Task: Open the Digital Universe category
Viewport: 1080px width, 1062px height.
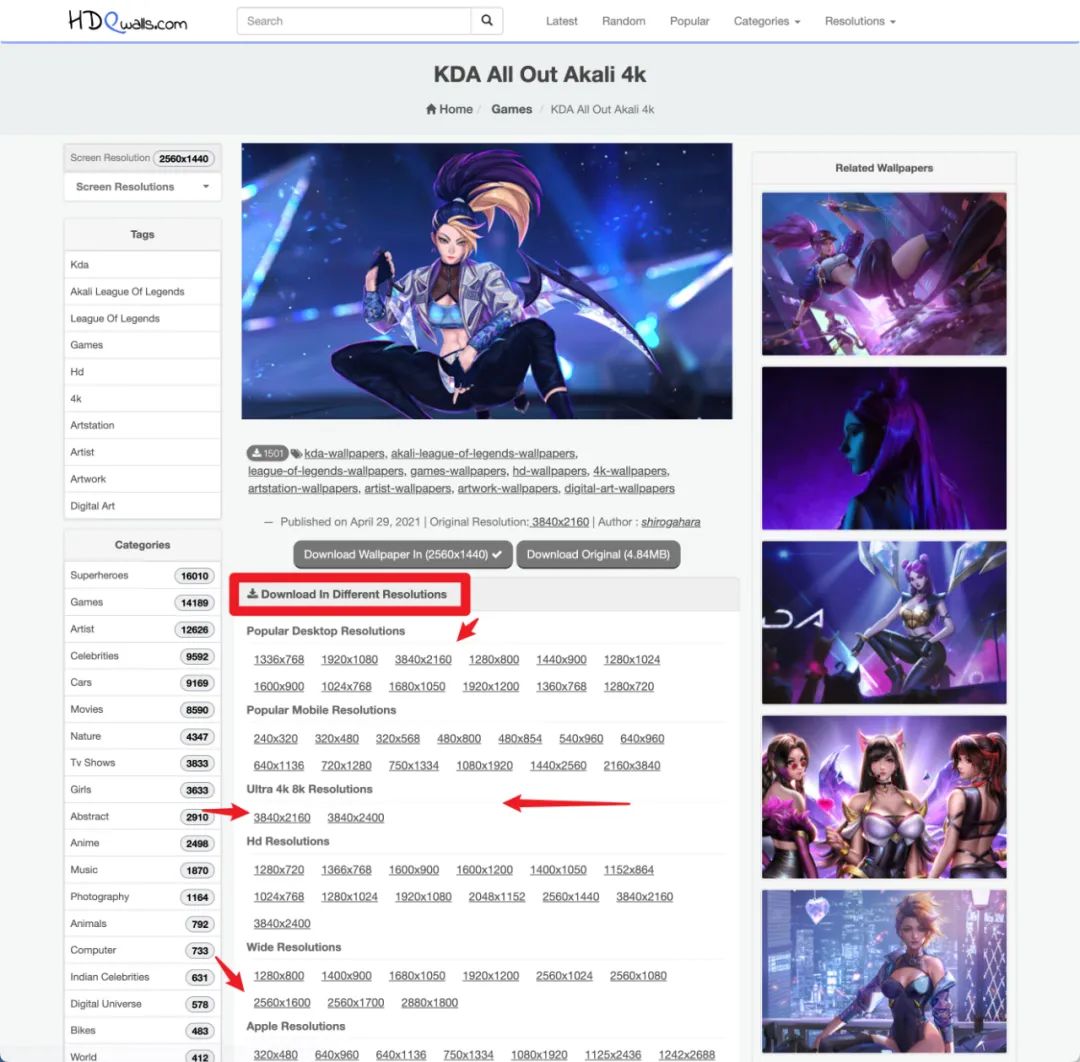Action: tap(143, 1003)
